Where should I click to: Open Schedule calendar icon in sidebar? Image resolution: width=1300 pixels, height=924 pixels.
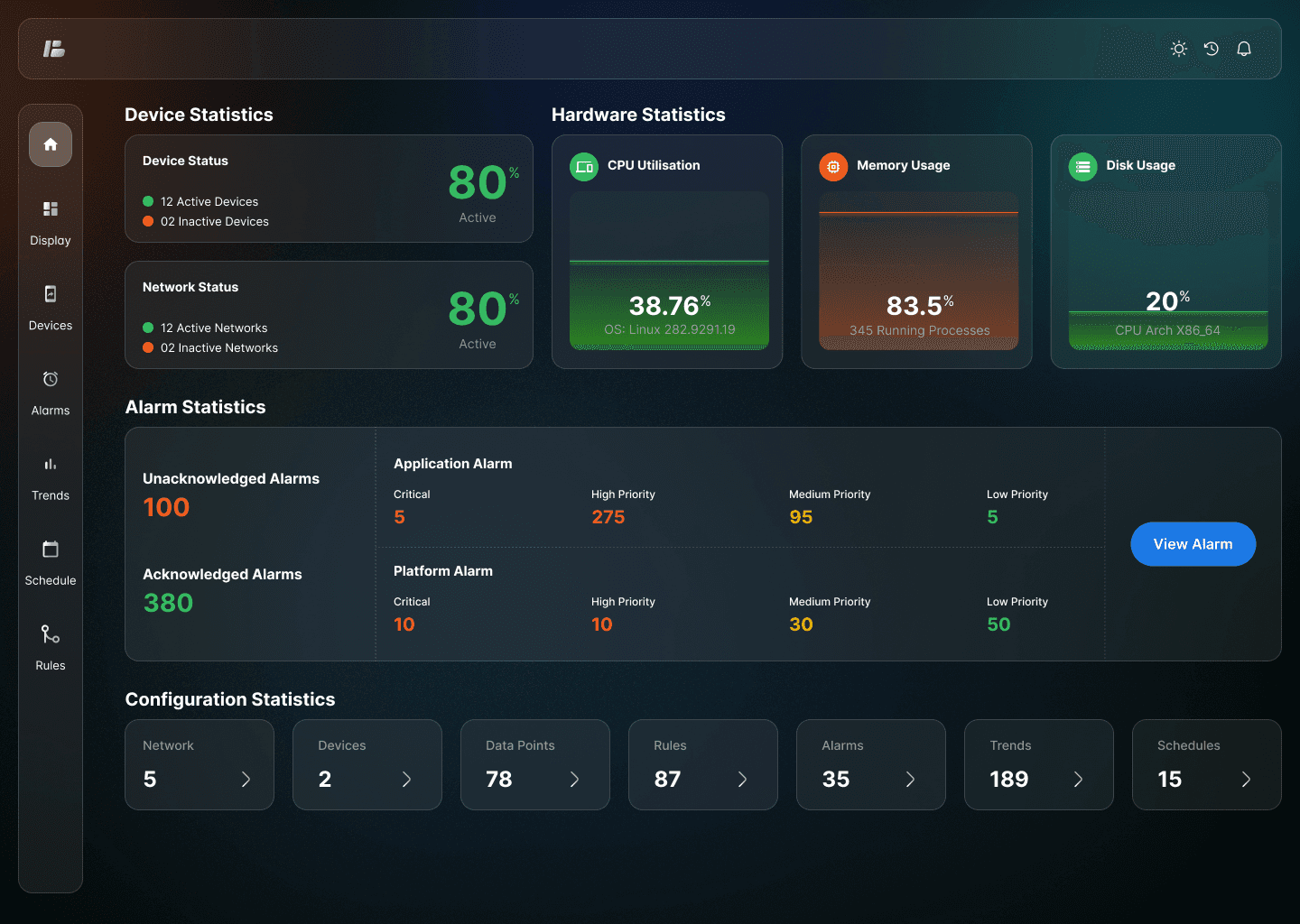click(51, 549)
